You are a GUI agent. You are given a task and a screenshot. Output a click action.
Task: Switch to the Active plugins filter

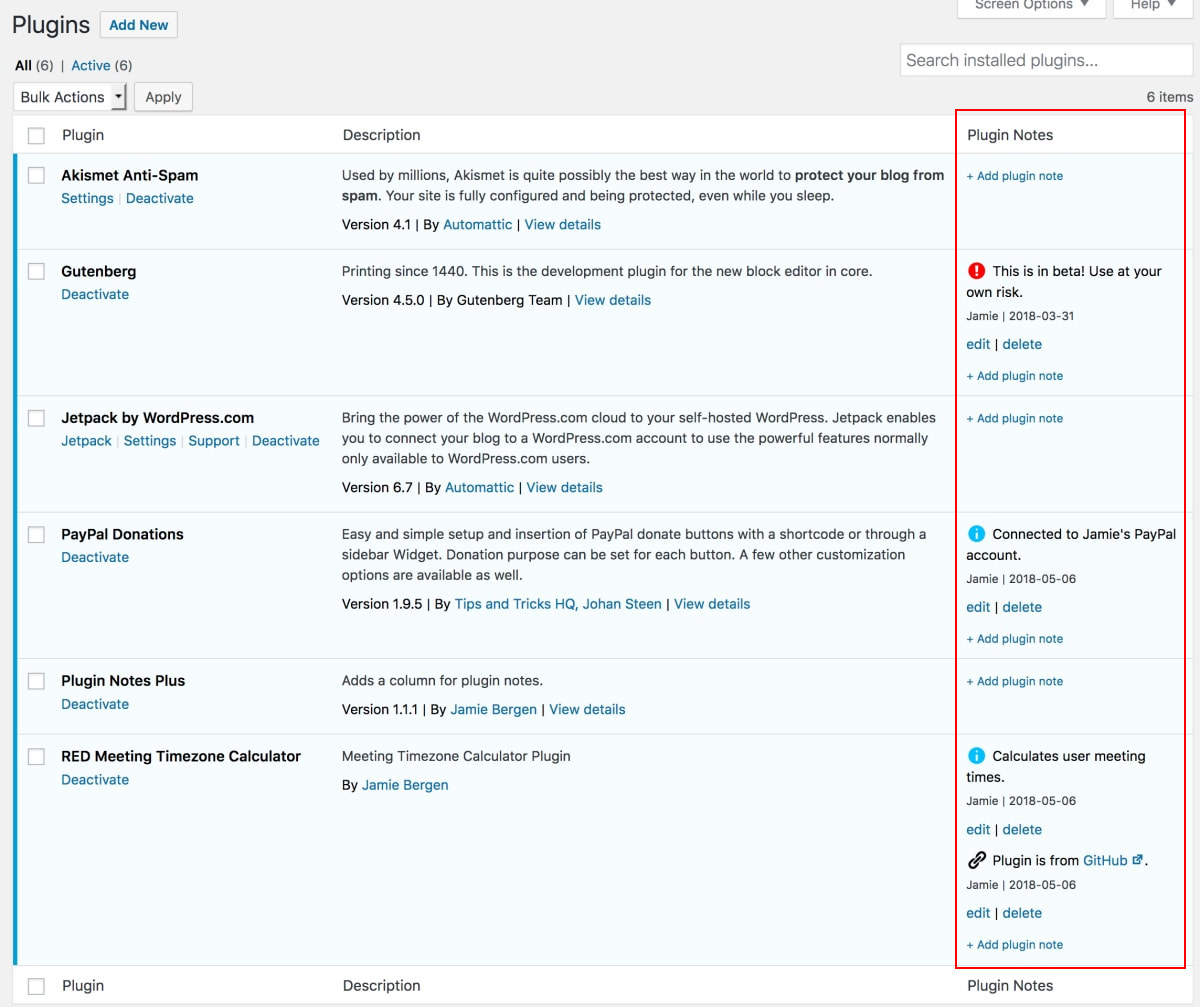coord(90,65)
